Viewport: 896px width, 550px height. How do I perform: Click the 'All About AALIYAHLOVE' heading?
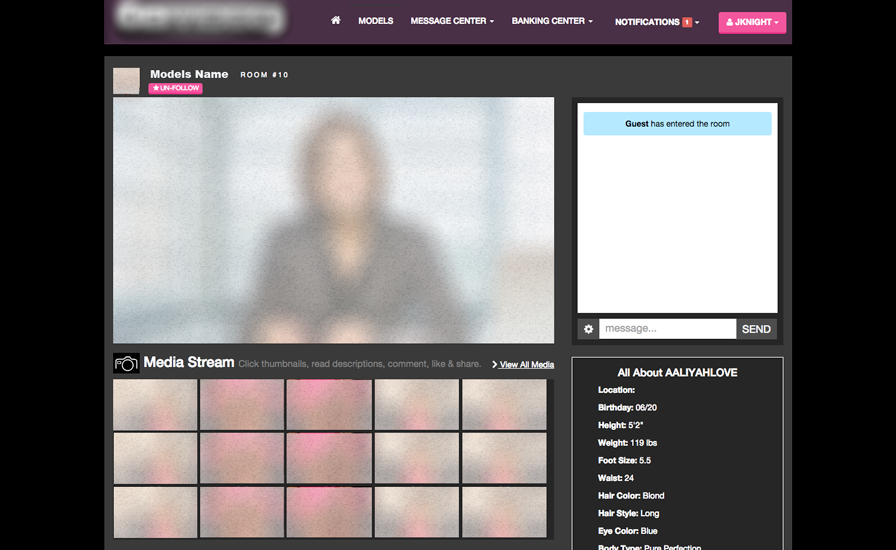[677, 373]
